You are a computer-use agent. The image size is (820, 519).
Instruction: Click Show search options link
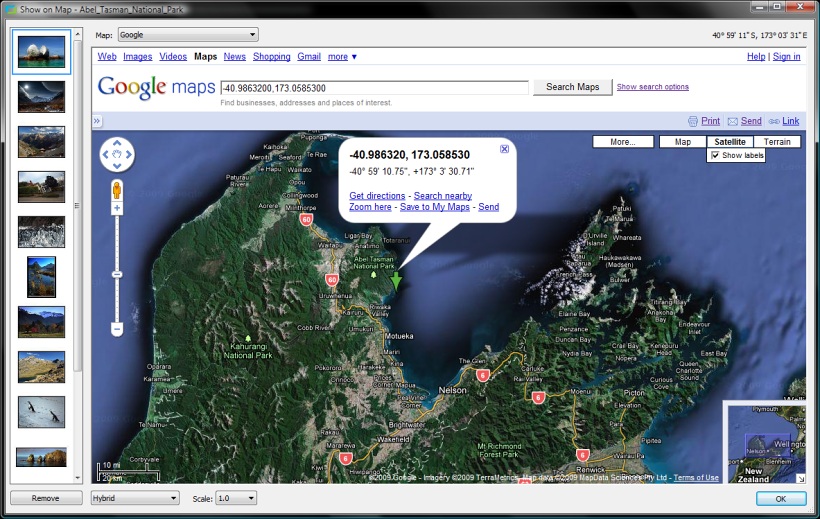pos(653,87)
